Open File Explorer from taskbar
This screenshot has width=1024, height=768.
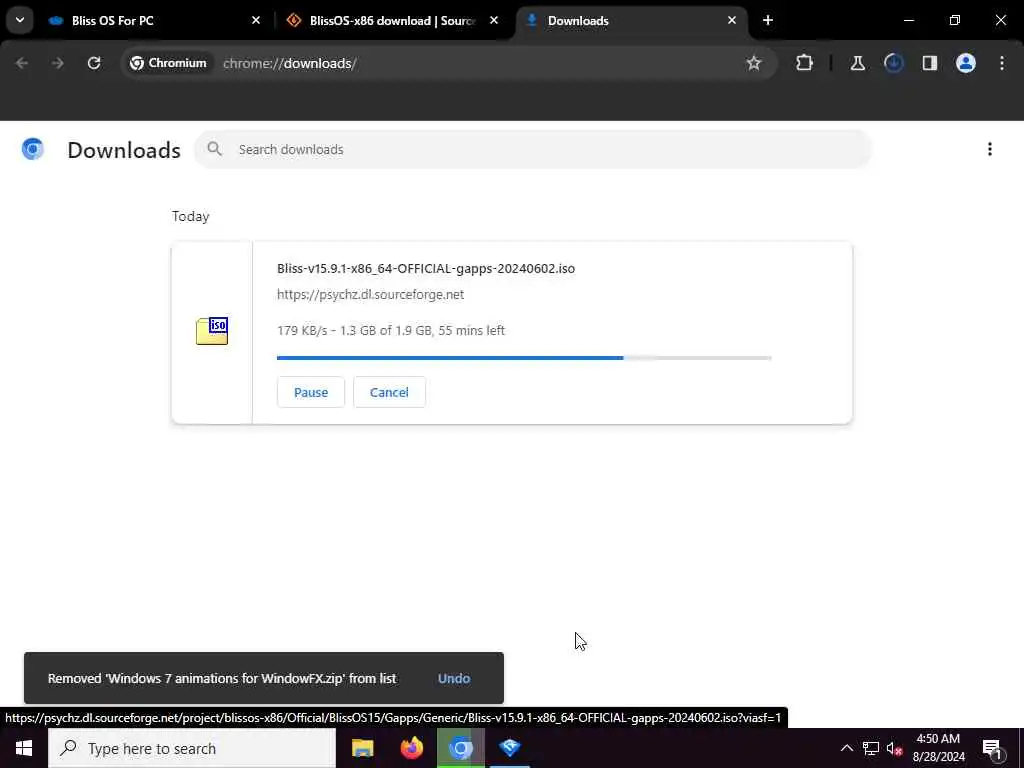(362, 748)
